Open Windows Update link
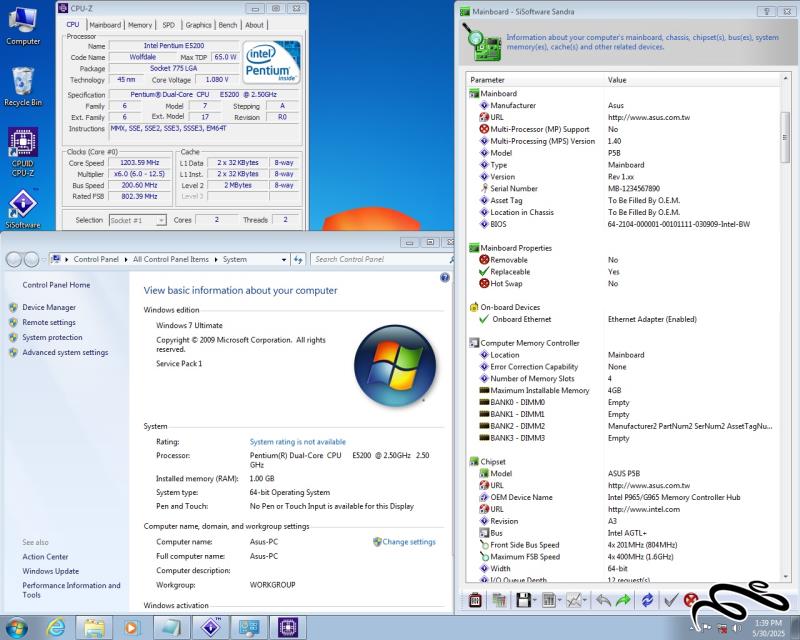Image resolution: width=800 pixels, height=640 pixels. point(51,571)
